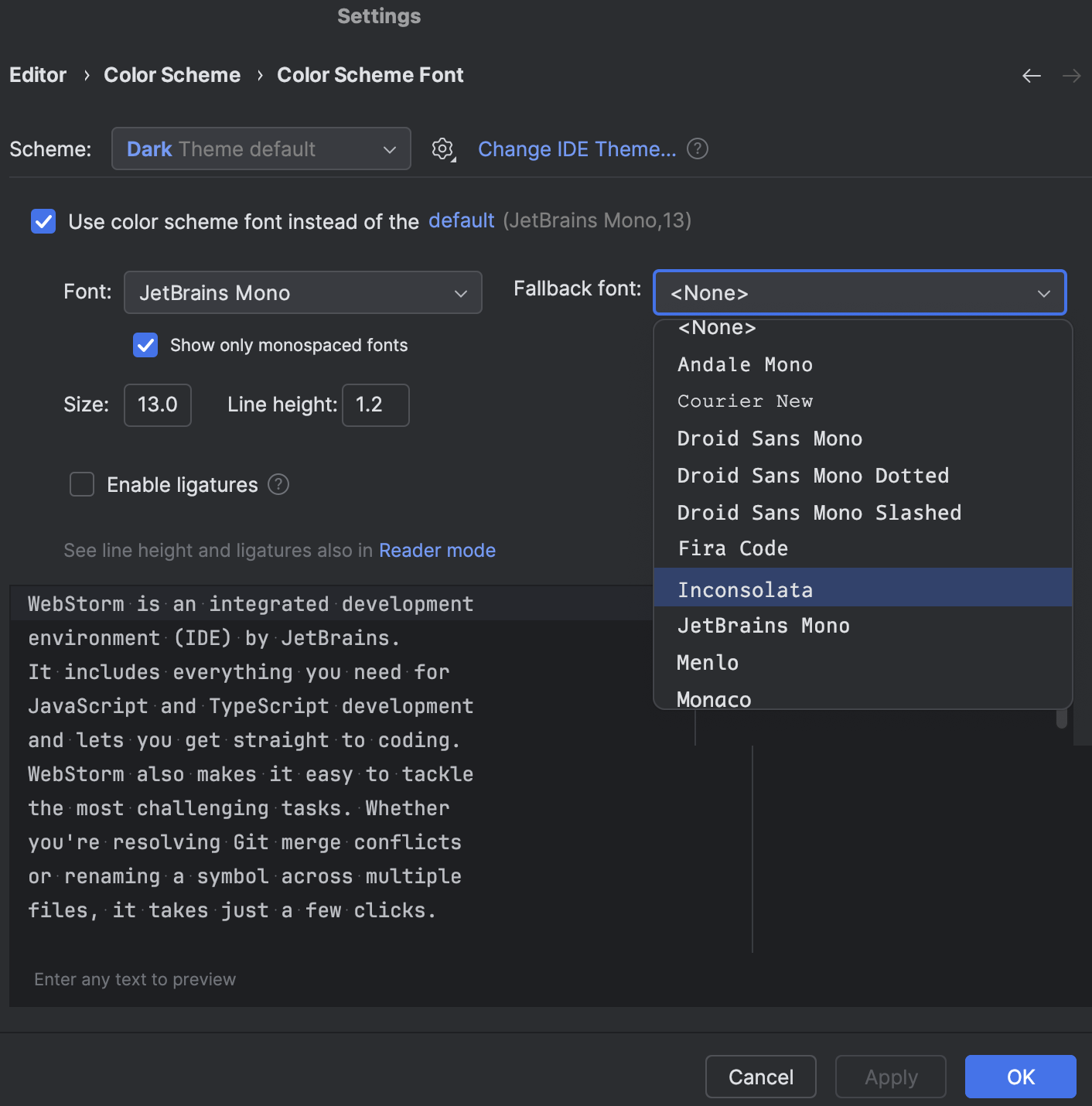Open the Scheme dropdown showing 'Dark Theme default'
This screenshot has width=1092, height=1106.
261,148
